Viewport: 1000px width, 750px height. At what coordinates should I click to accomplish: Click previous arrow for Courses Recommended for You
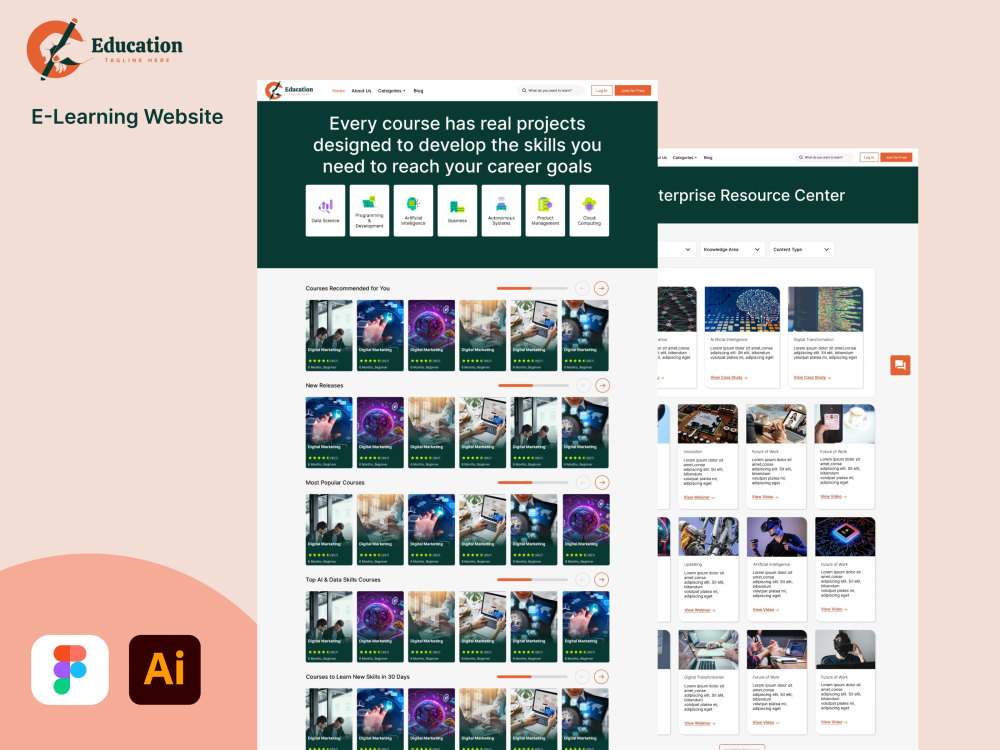click(x=582, y=288)
